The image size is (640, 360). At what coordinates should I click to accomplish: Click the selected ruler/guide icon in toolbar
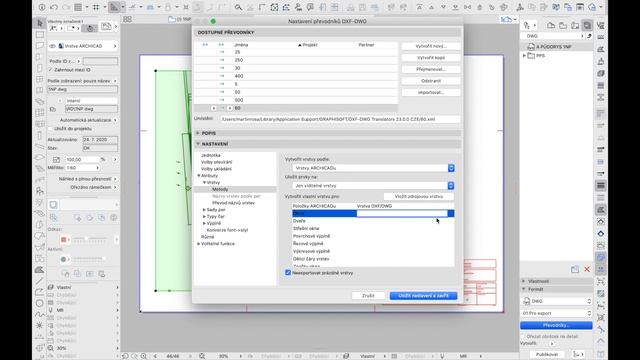(114, 7)
